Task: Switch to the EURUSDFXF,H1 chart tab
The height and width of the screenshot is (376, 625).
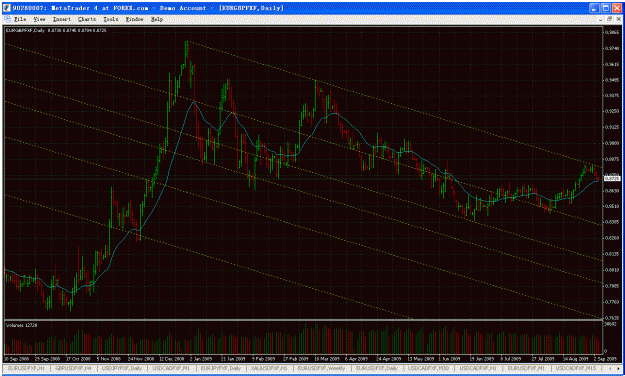Action: (26, 368)
